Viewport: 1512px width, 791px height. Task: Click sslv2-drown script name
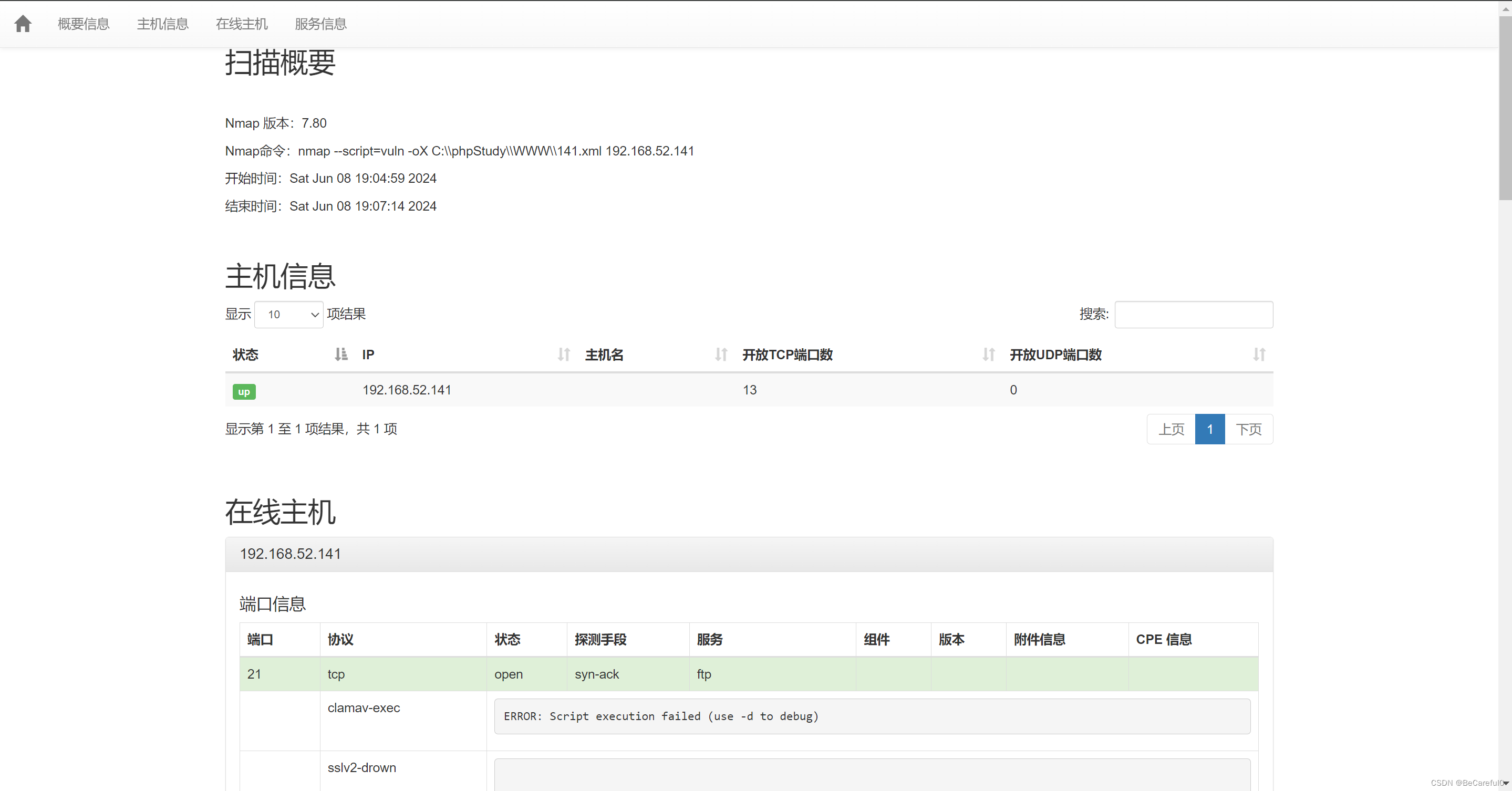coord(361,767)
